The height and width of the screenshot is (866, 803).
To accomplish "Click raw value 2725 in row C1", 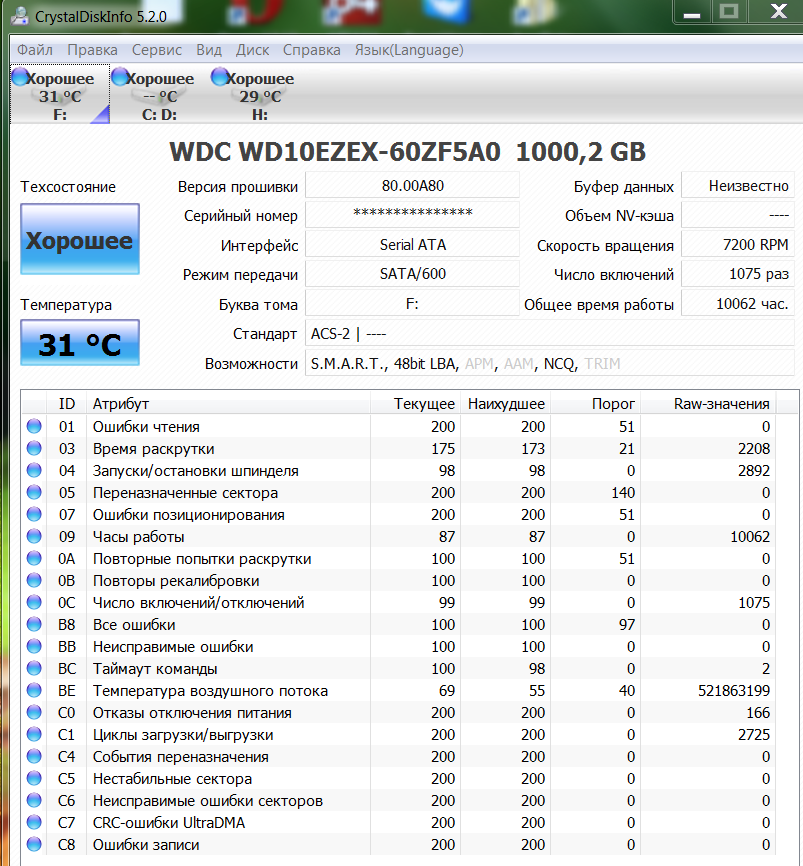I will point(754,735).
